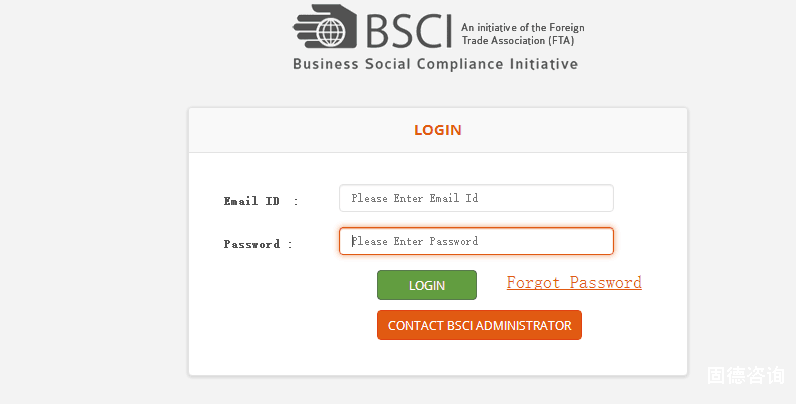Image resolution: width=796 pixels, height=404 pixels.
Task: Click the orange LOGIN panel heading
Action: (x=437, y=130)
